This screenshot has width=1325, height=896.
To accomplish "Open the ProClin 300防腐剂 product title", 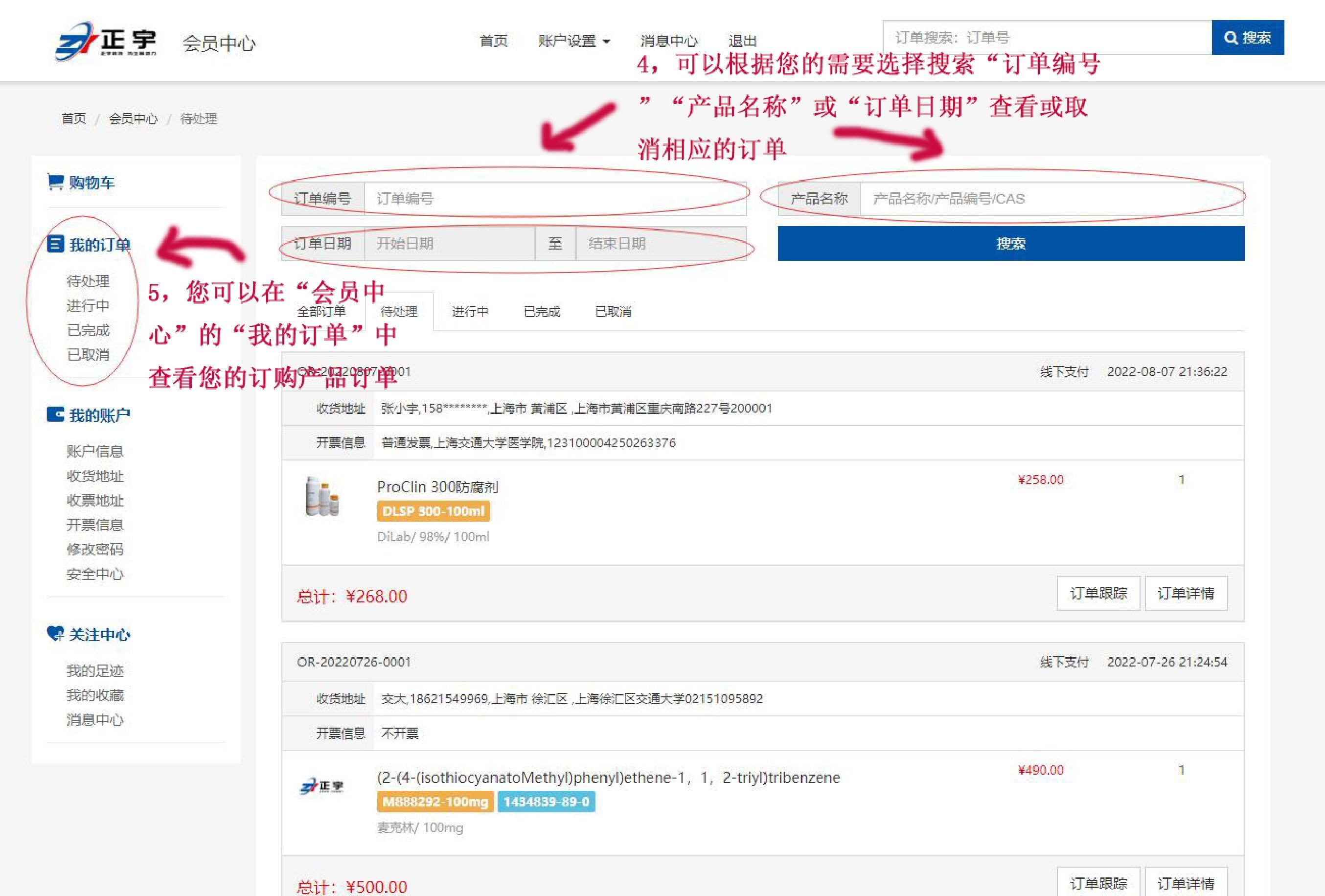I will pyautogui.click(x=438, y=487).
